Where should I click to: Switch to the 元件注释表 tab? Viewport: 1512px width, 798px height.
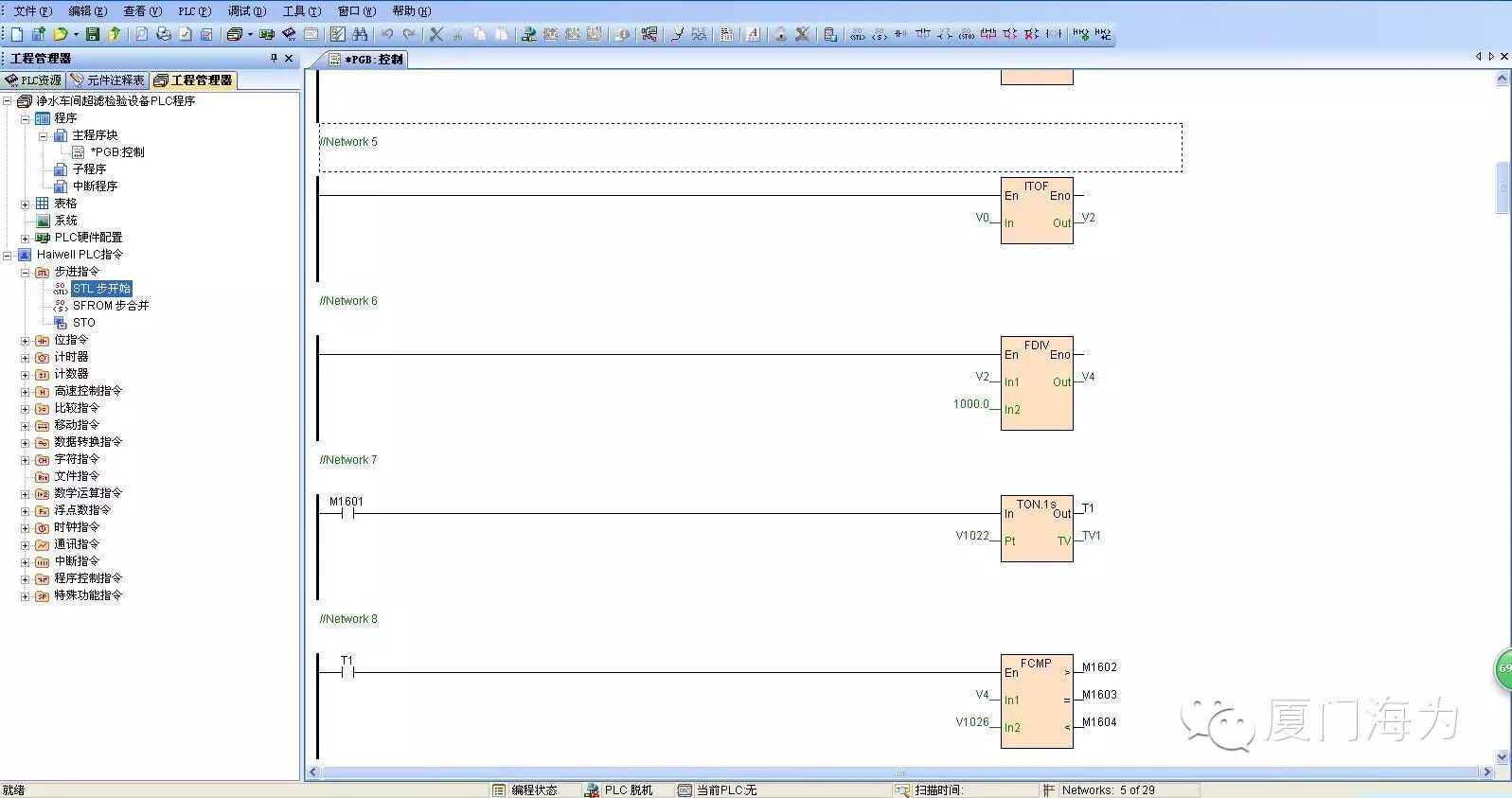(x=108, y=80)
